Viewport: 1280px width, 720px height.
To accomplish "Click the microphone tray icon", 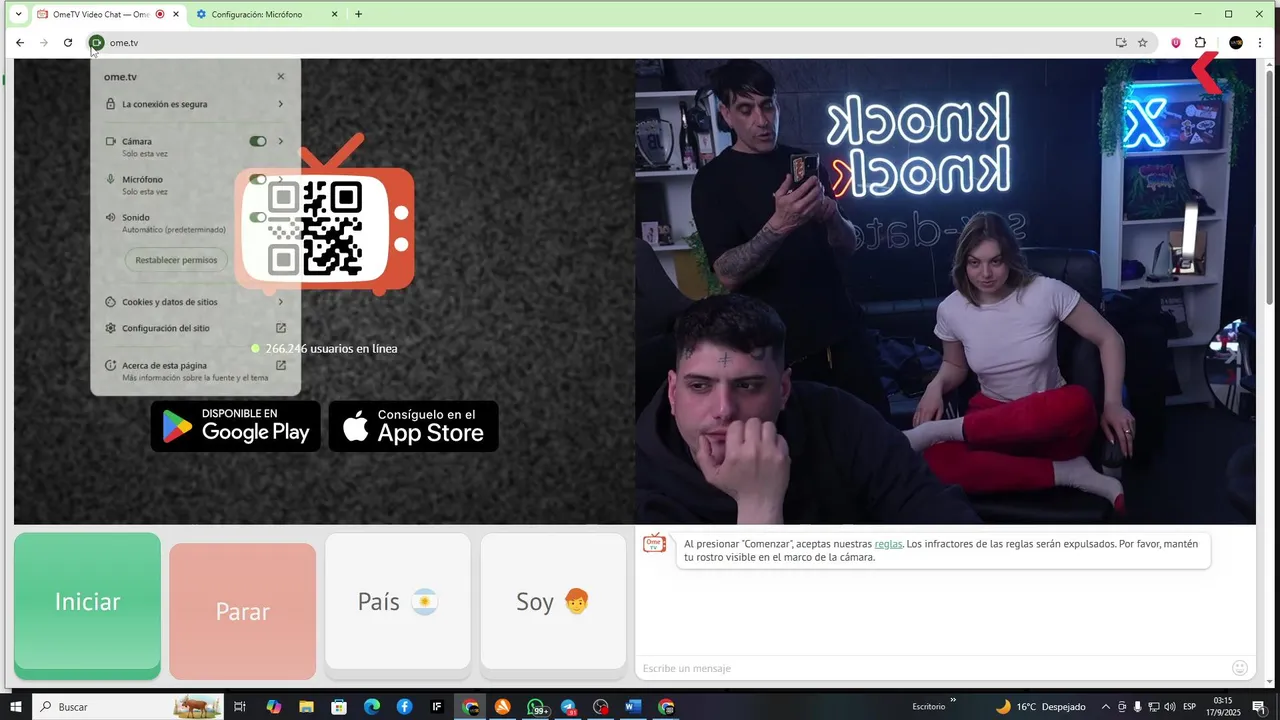I will 1137,707.
